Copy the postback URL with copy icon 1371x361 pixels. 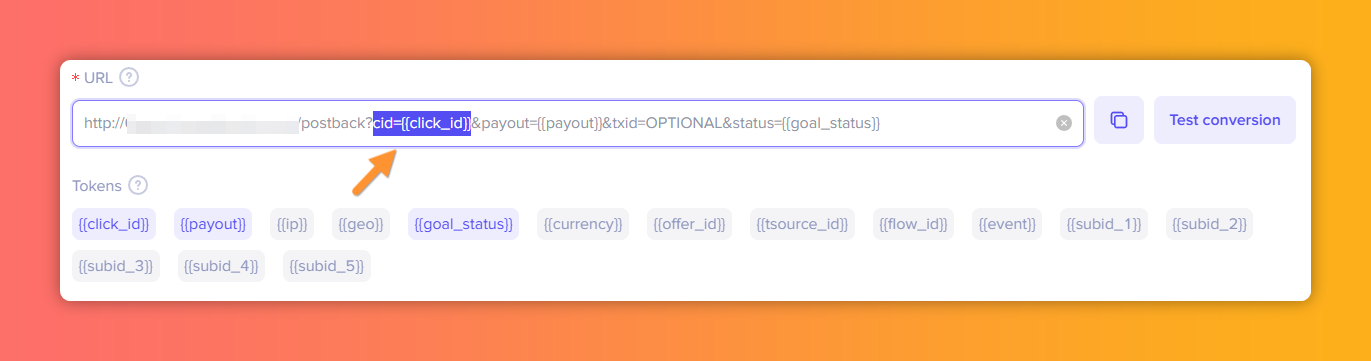click(x=1119, y=120)
